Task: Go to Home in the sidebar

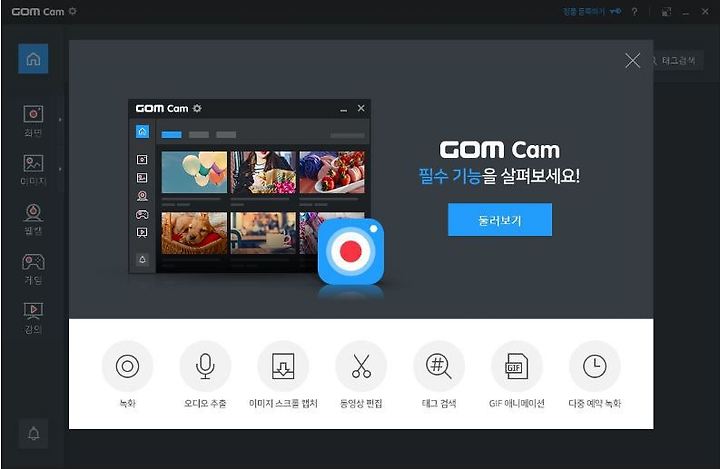Action: coord(33,59)
